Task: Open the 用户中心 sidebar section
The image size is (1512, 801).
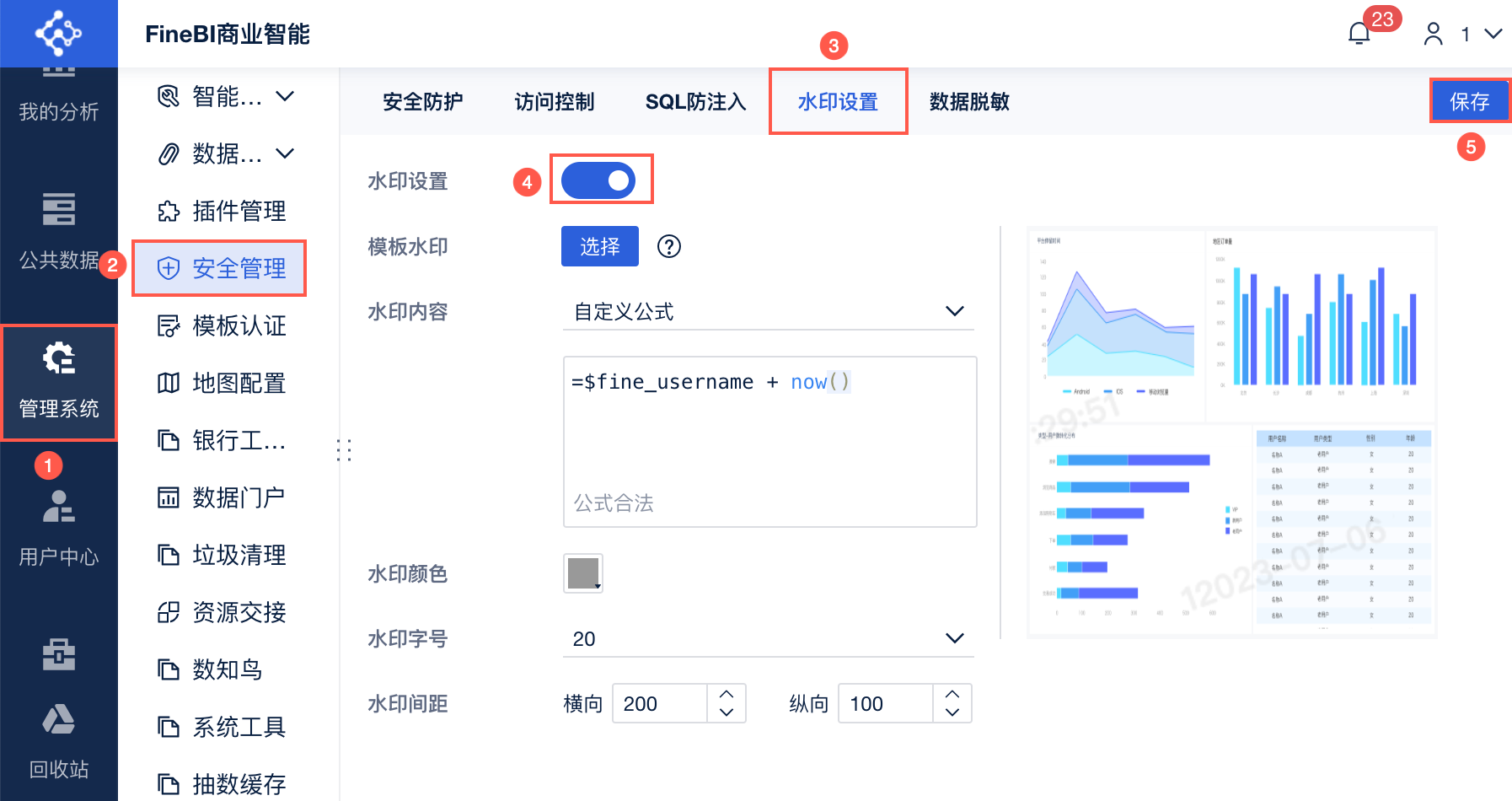Action: (59, 529)
